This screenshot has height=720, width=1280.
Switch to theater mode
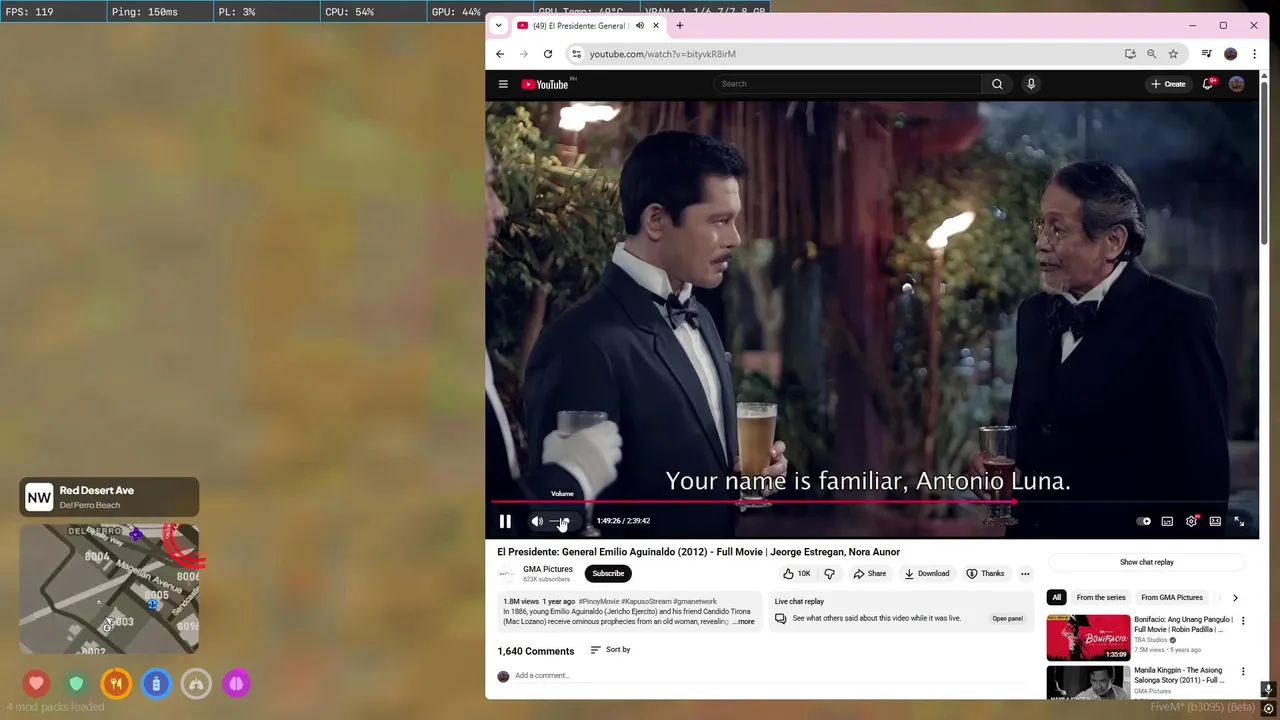[1215, 521]
